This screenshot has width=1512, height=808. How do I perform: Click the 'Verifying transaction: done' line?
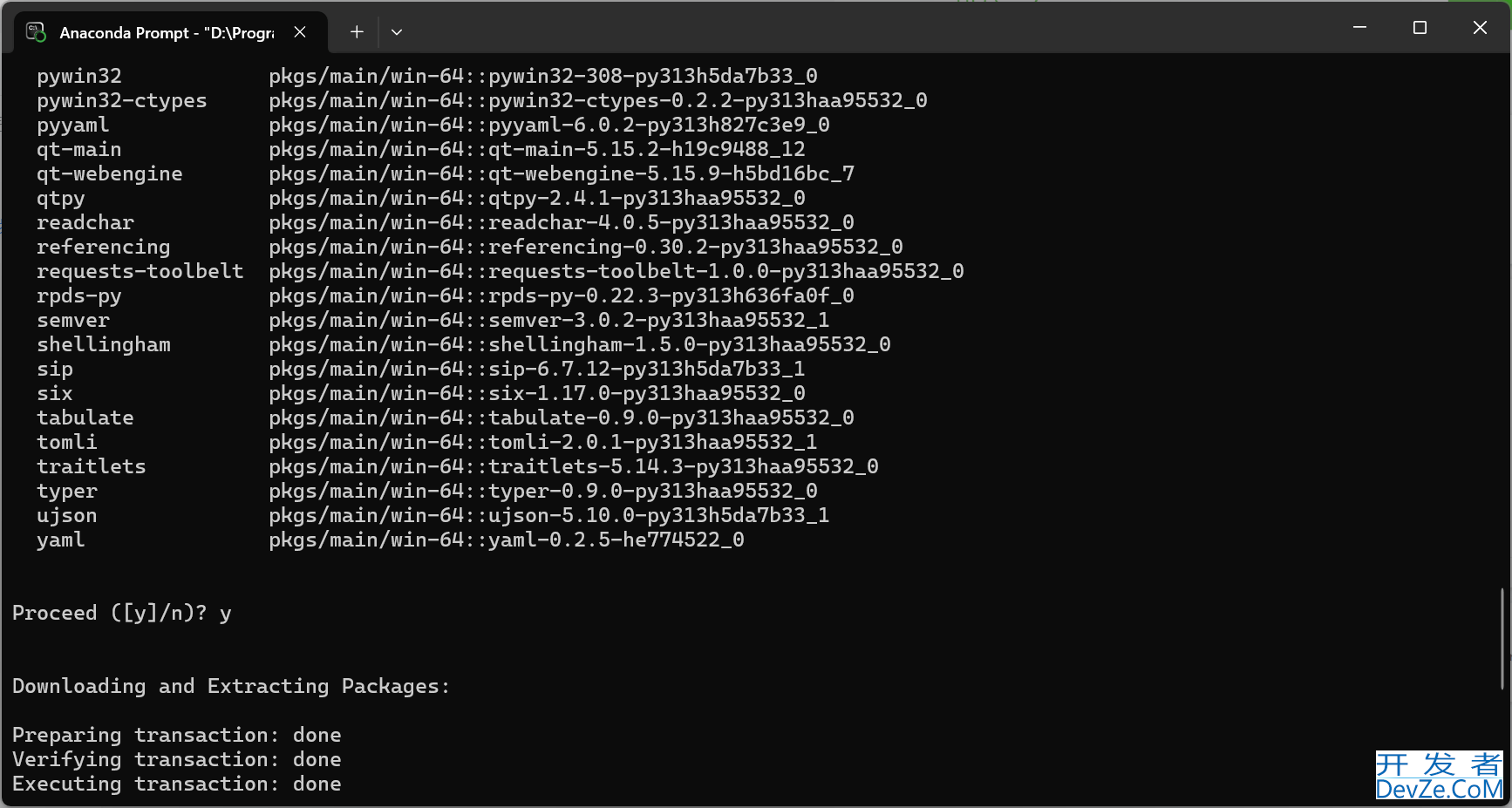tap(177, 759)
